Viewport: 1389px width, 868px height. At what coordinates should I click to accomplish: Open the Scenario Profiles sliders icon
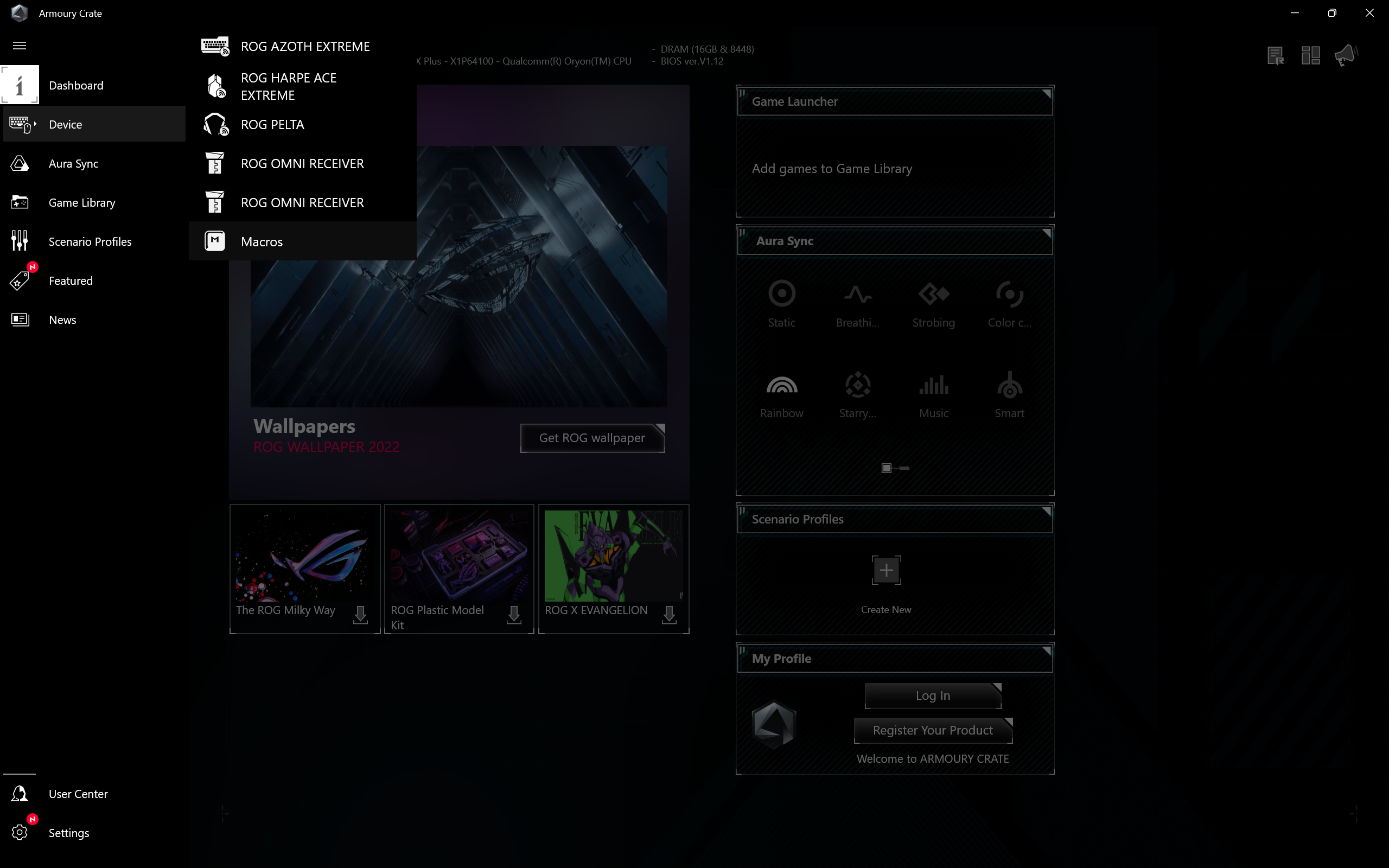click(x=20, y=241)
